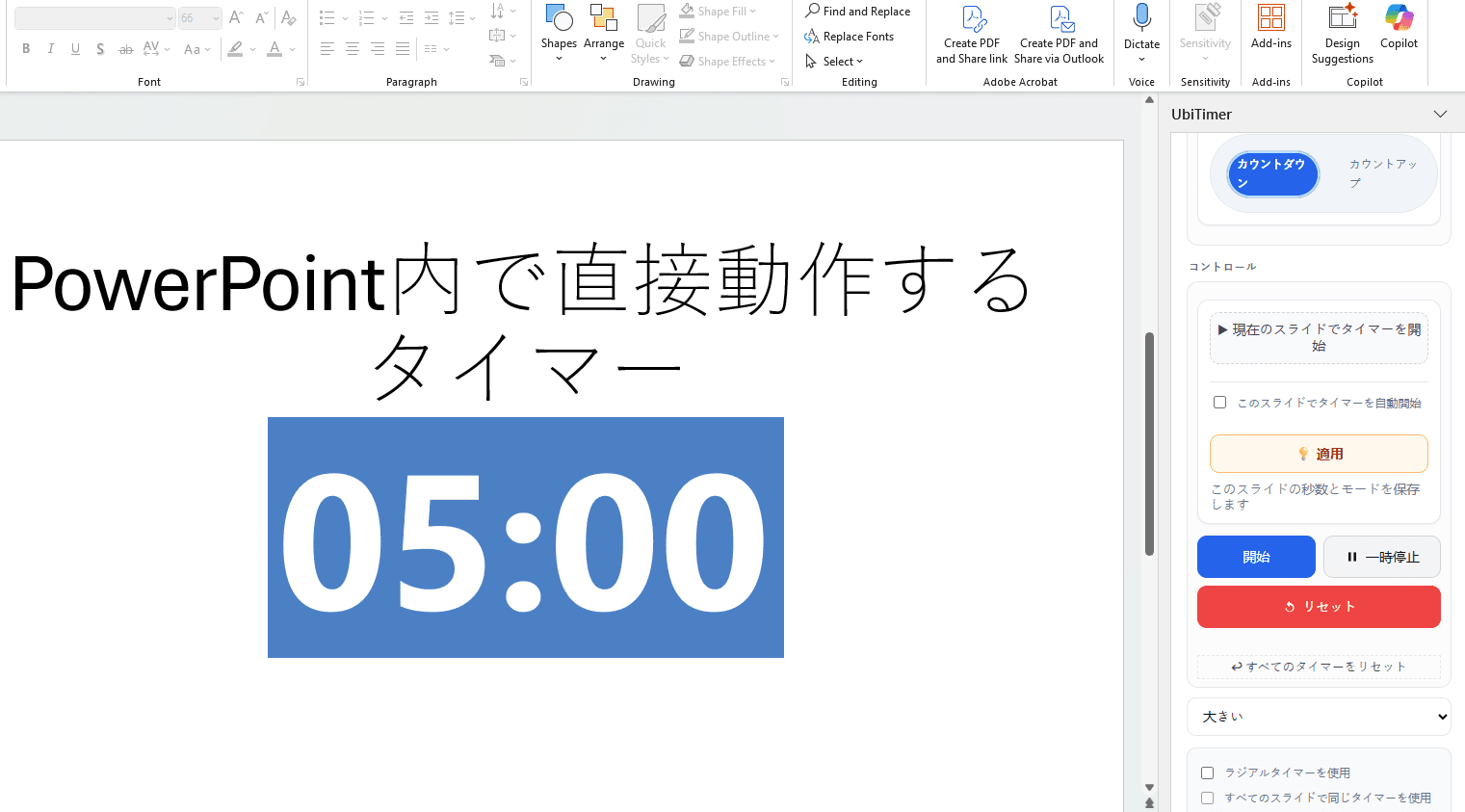Activate the Dictate microphone icon
1465x812 pixels.
[1141, 17]
